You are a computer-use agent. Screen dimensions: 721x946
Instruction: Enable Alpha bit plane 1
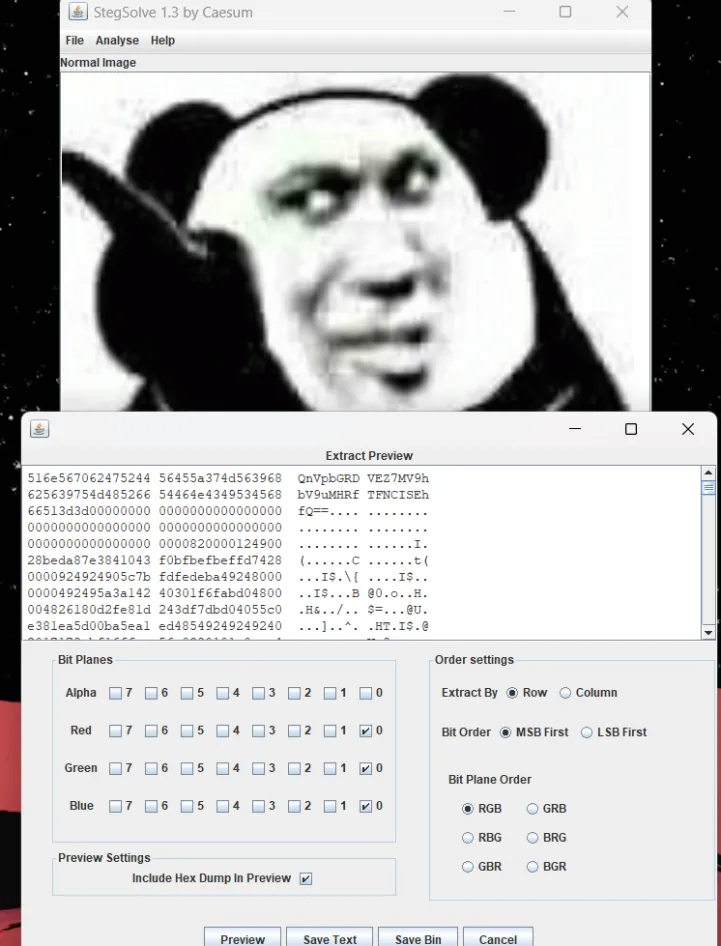coord(329,693)
